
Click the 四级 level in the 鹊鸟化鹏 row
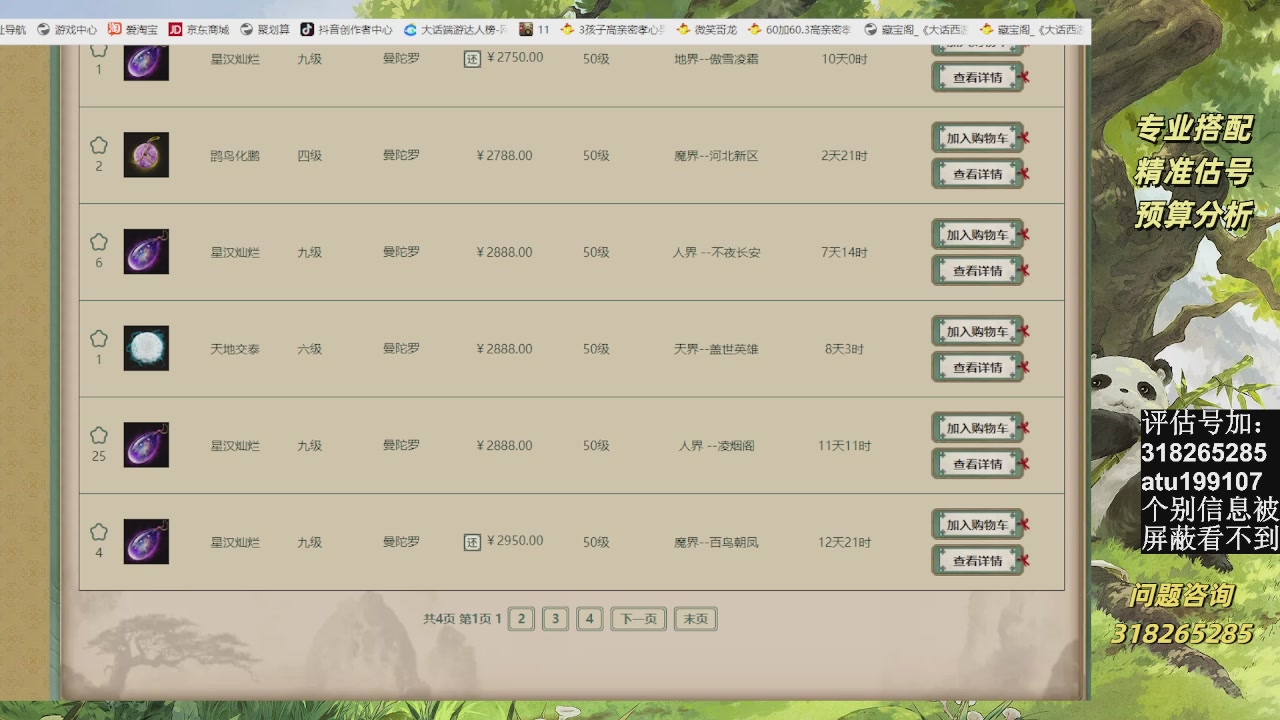310,156
